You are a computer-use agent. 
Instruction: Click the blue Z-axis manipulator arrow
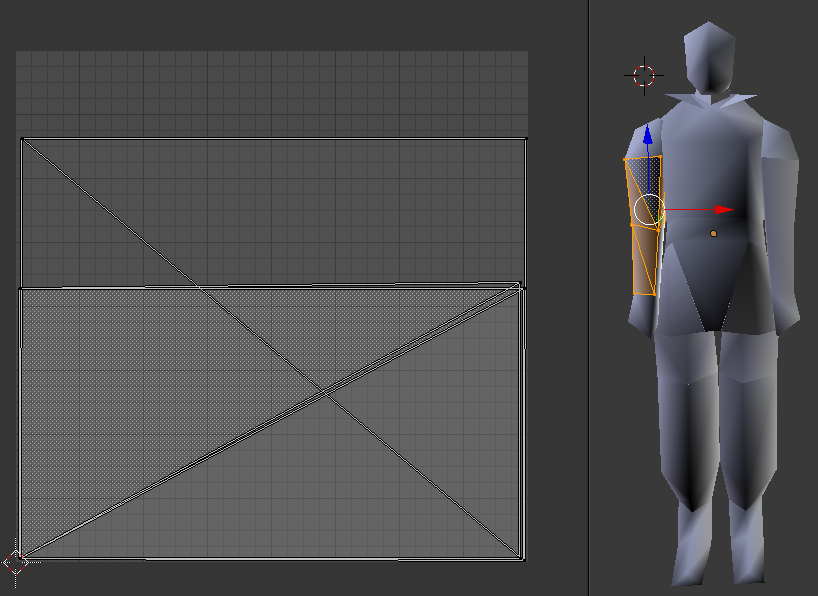pos(648,135)
